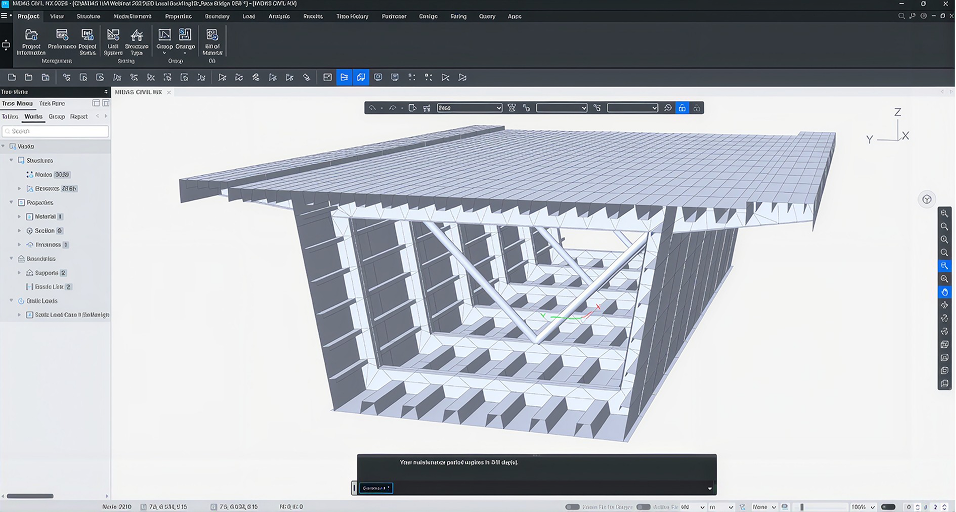The width and height of the screenshot is (956, 512).
Task: Open Unit System setting
Action: pos(113,41)
